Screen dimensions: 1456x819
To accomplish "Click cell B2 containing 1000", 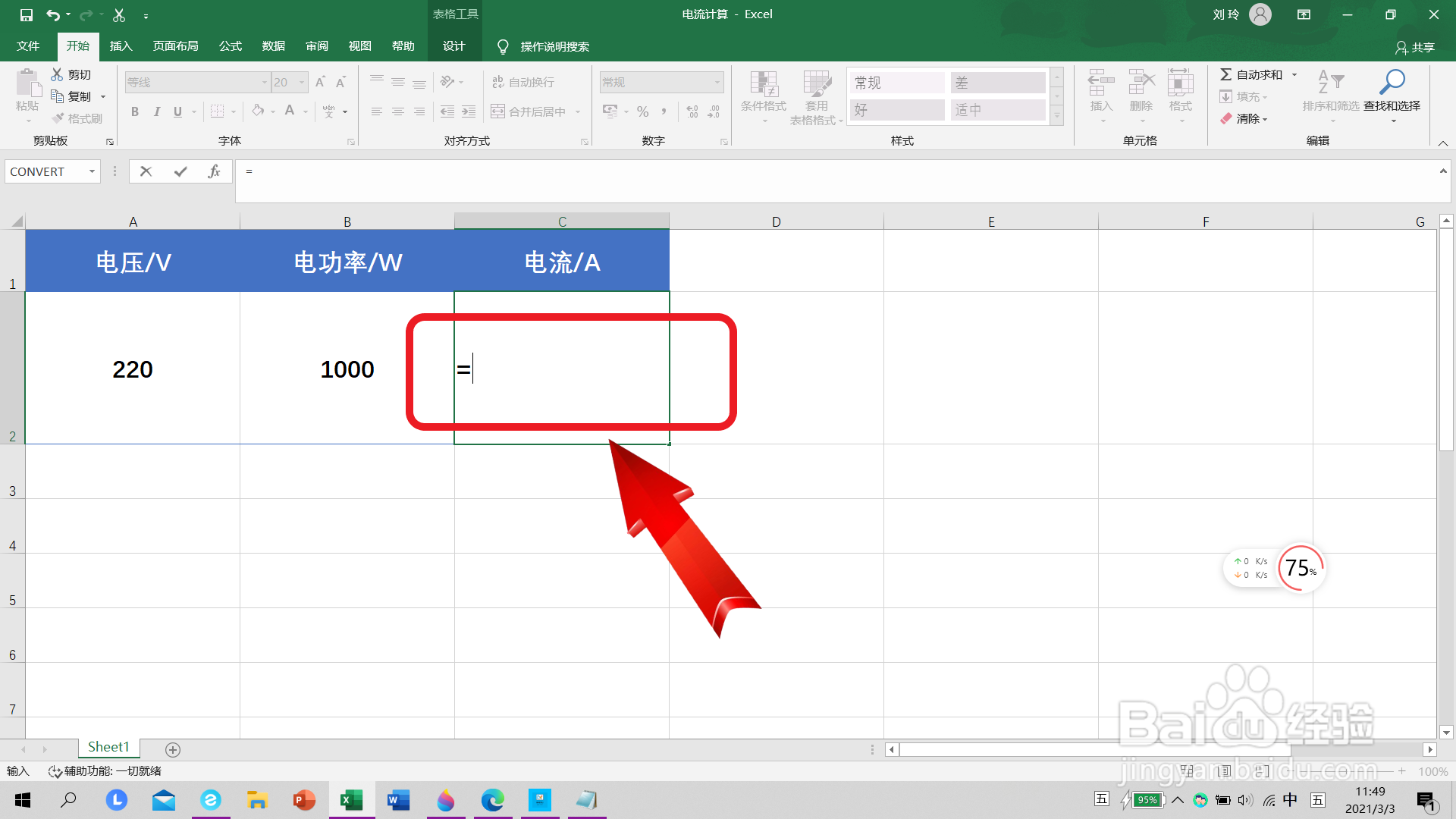I will click(347, 369).
